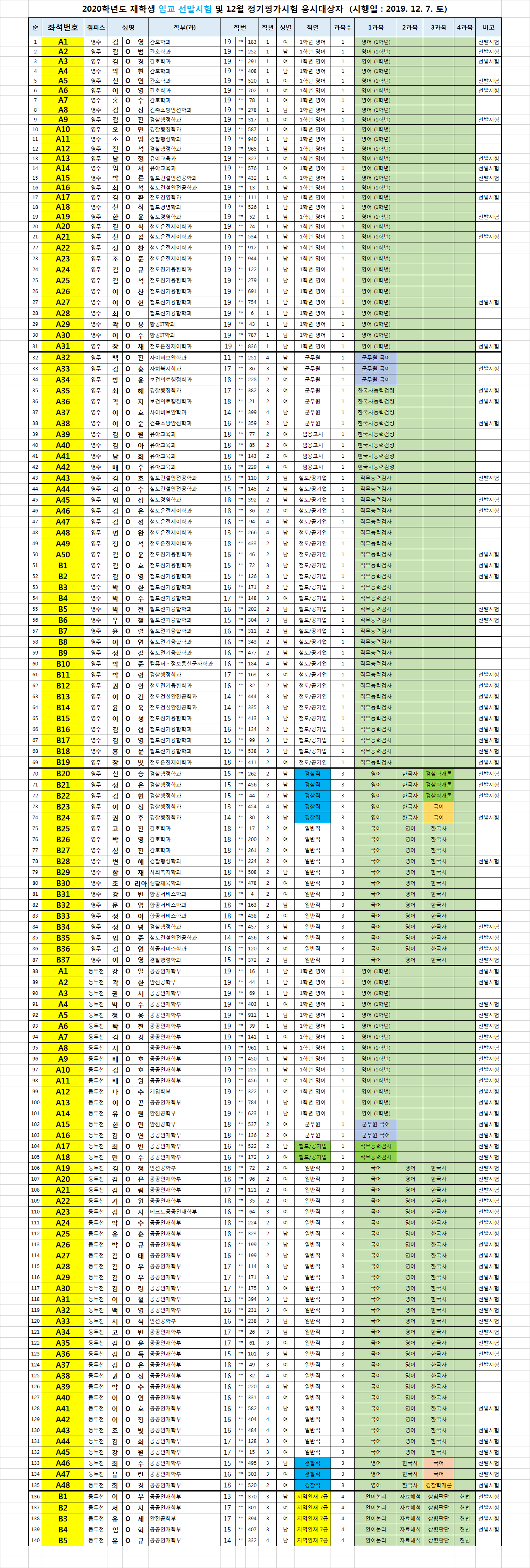This screenshot has height=1568, width=530.
Task: Click the exam roster title at the top
Action: tap(265, 9)
